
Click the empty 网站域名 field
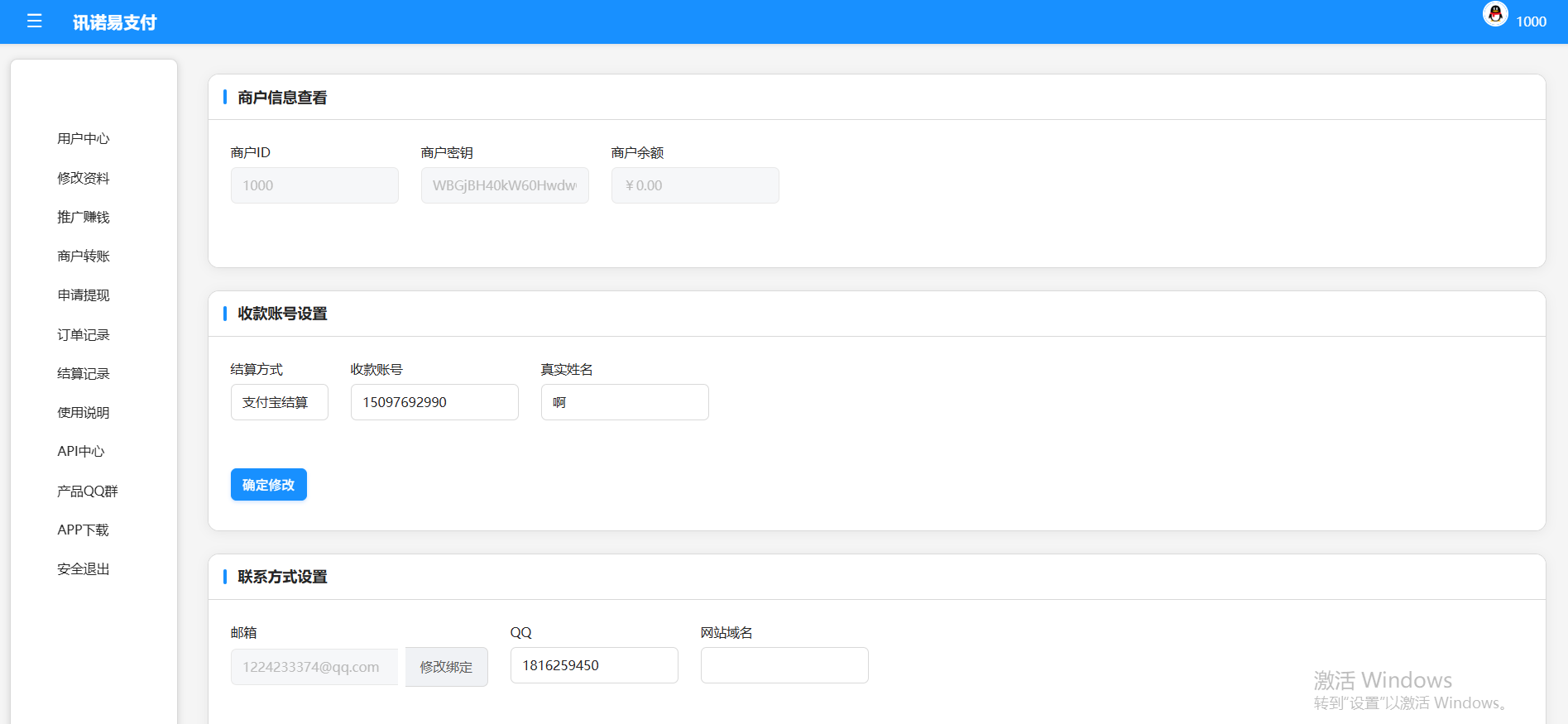click(784, 665)
